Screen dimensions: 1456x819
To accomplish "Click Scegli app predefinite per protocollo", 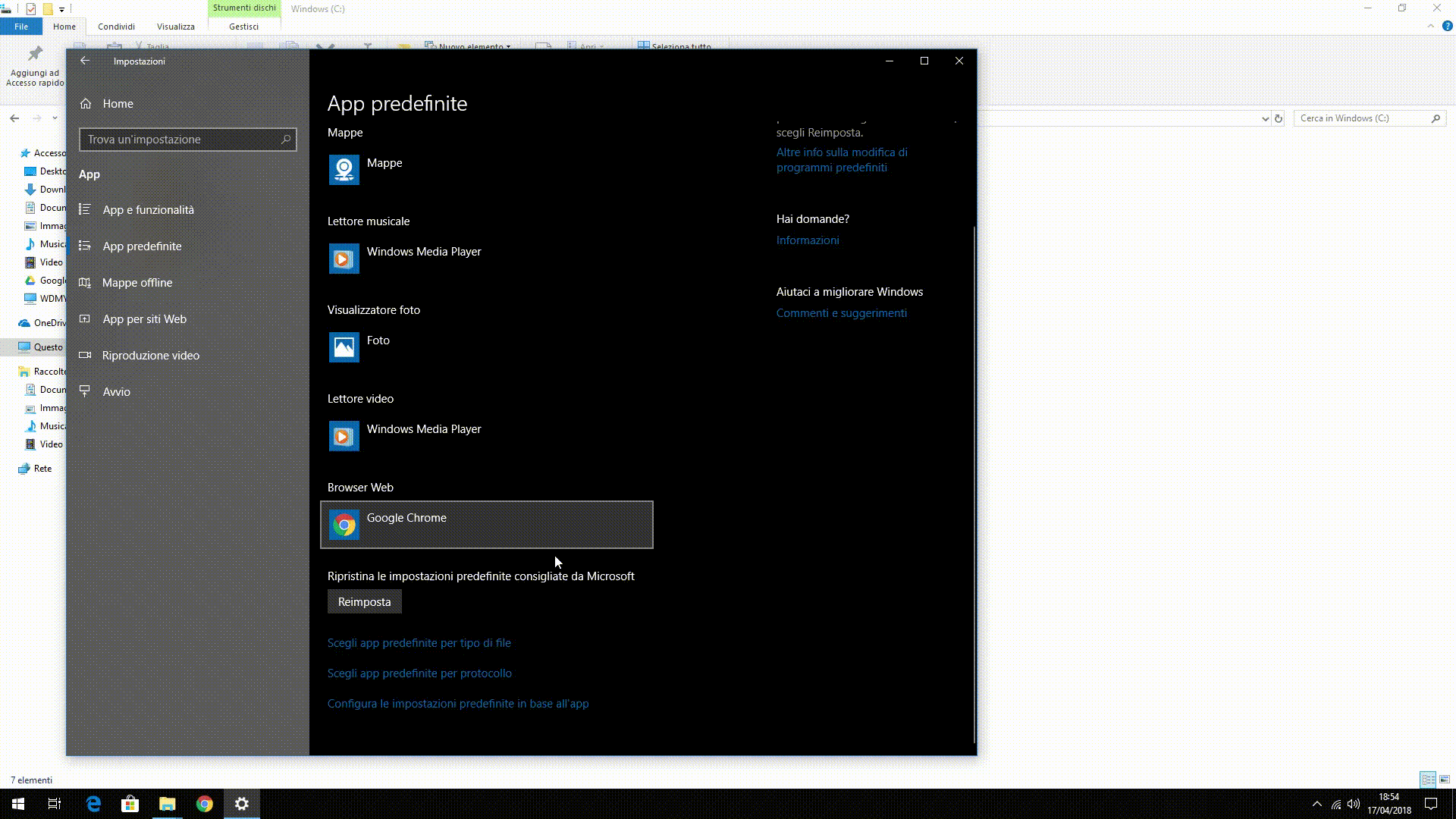I will 419,673.
